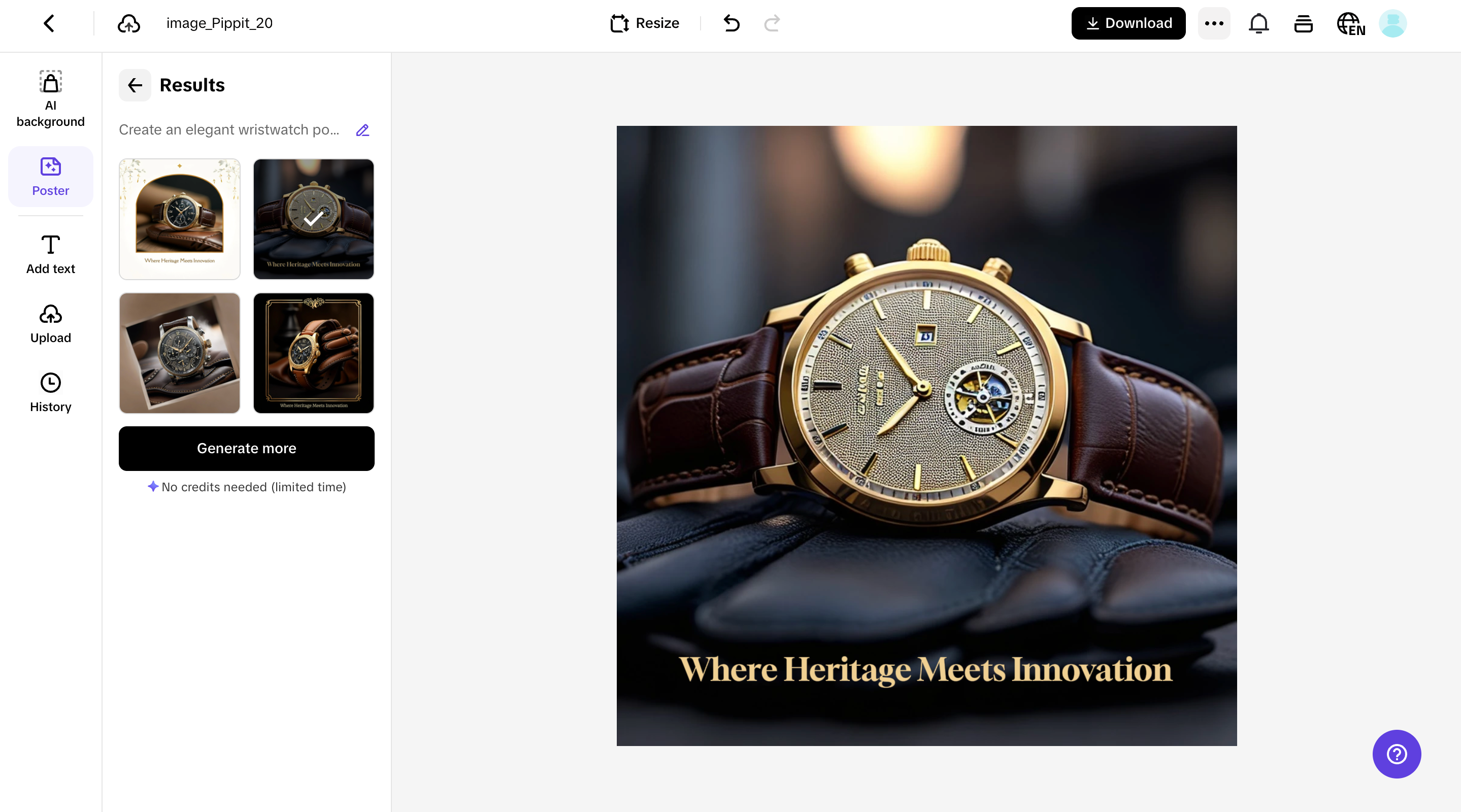Image resolution: width=1461 pixels, height=812 pixels.
Task: Click the back chevron in top bar
Action: pos(49,23)
